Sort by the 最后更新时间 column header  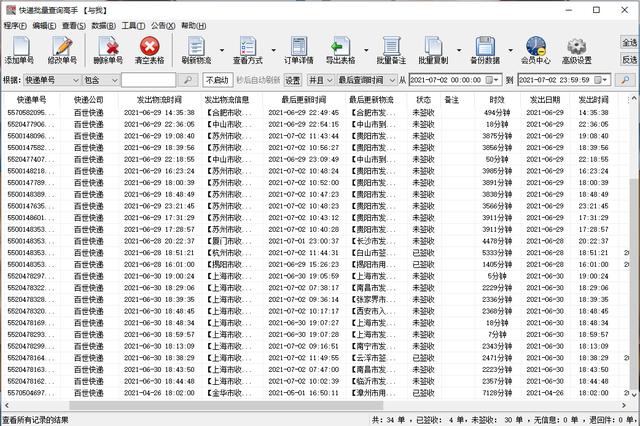point(304,100)
